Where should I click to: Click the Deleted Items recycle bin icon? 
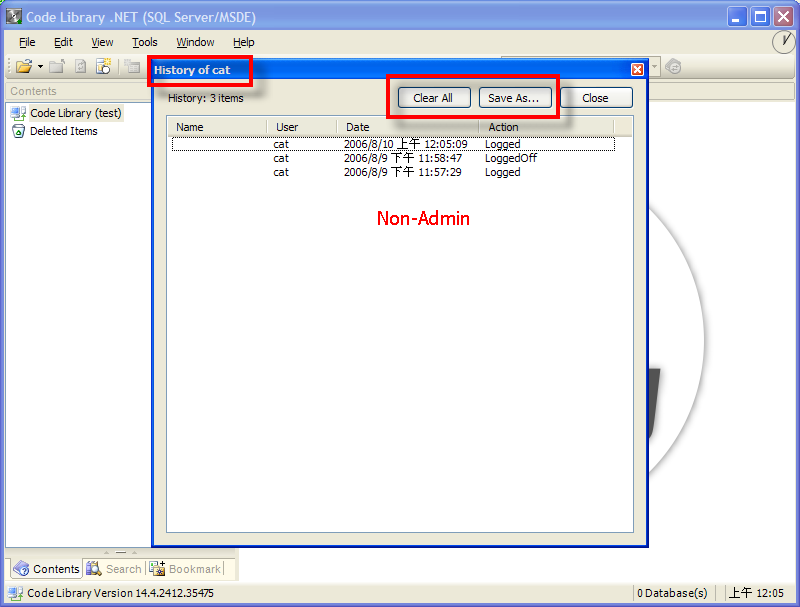click(x=18, y=131)
